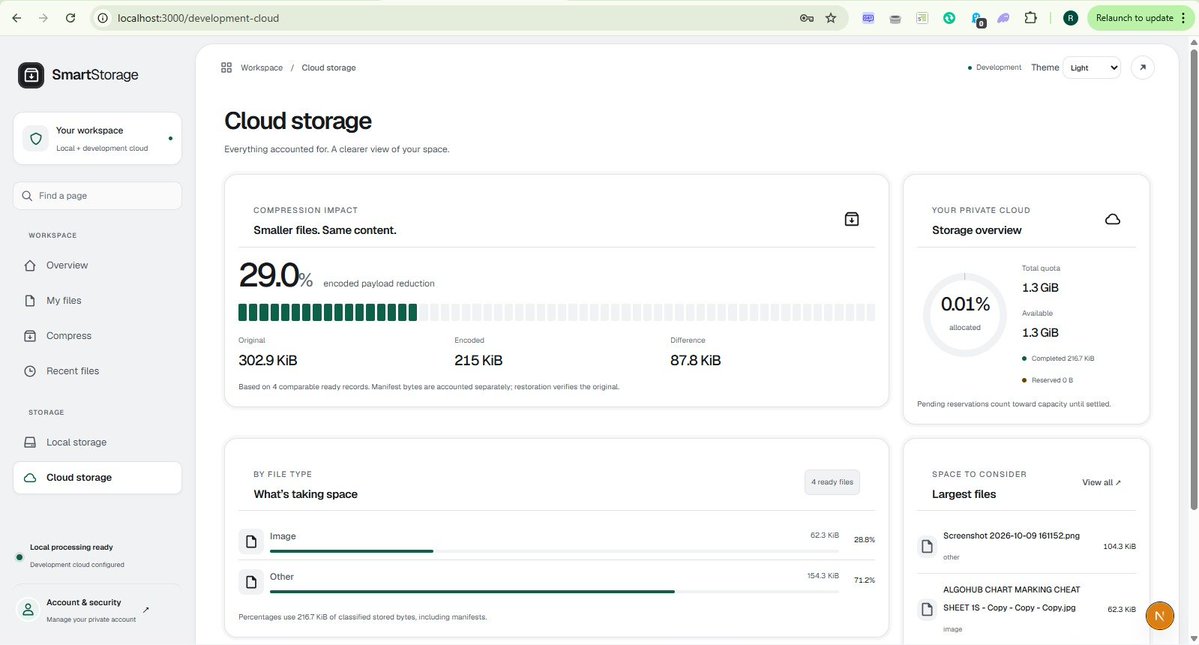
Task: Click the 0.01% allocated ring chart
Action: [x=964, y=314]
